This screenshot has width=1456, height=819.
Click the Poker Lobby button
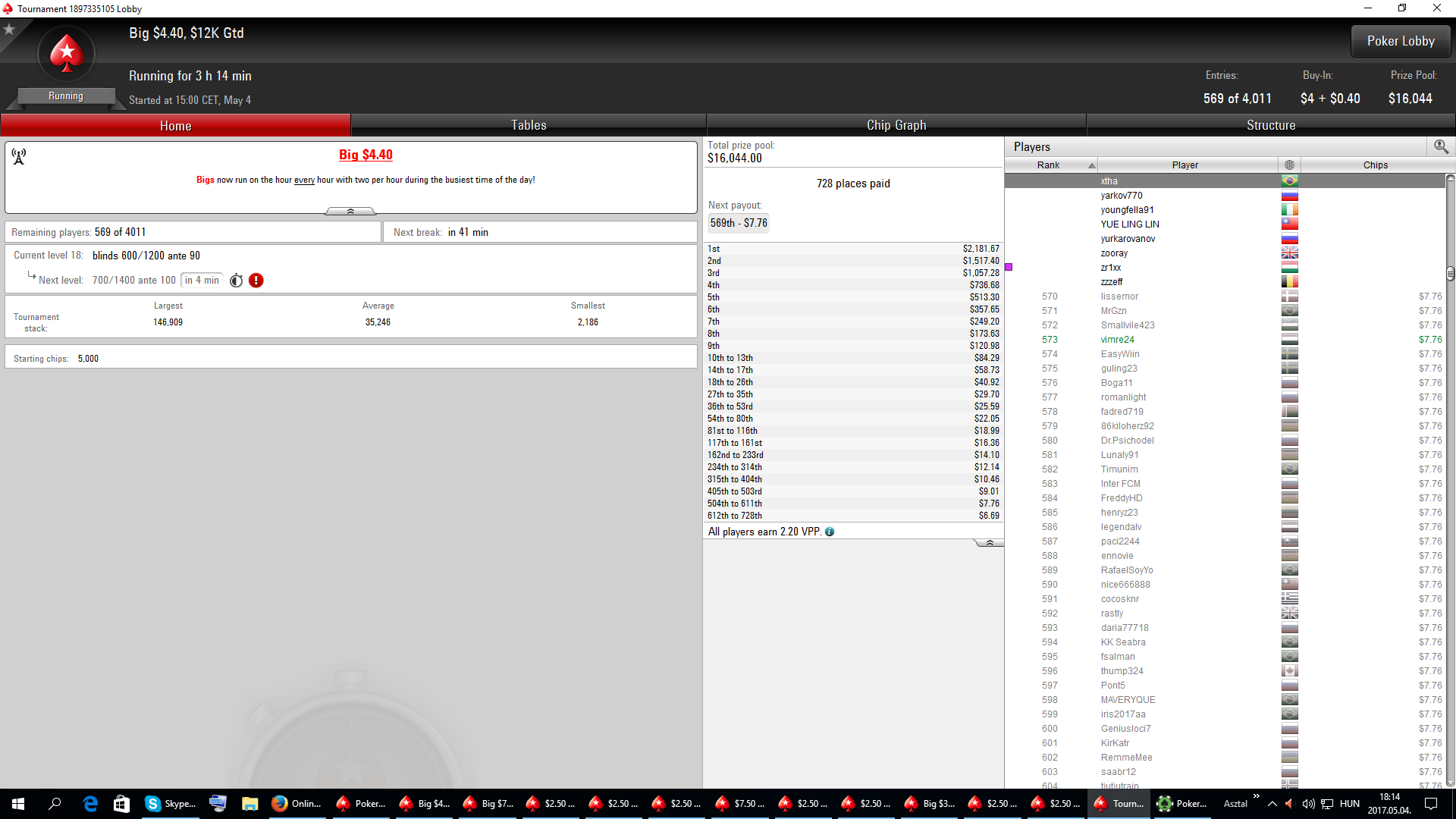(1401, 41)
